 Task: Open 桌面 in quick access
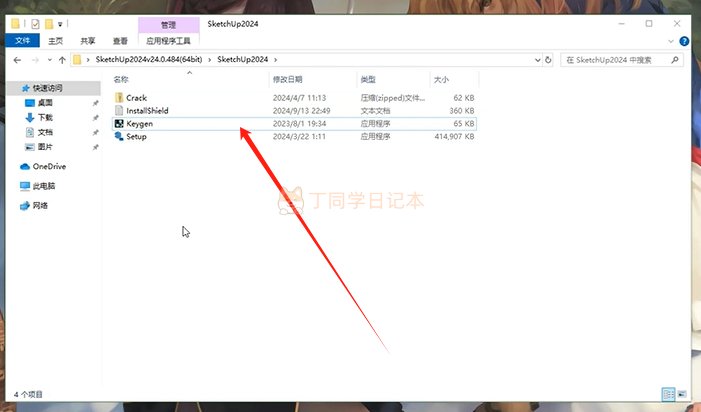[45, 103]
